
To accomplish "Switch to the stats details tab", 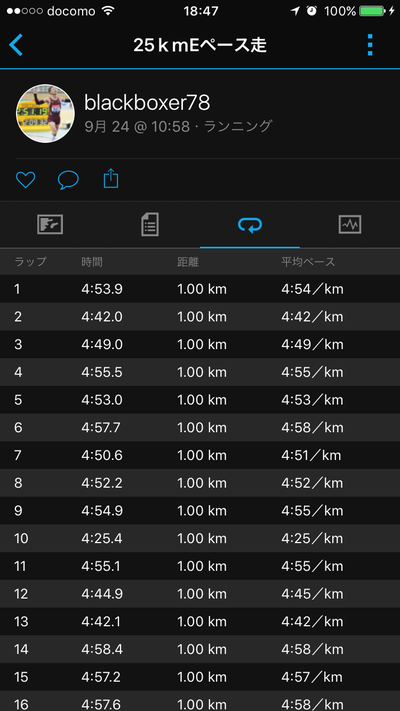I will (150, 224).
